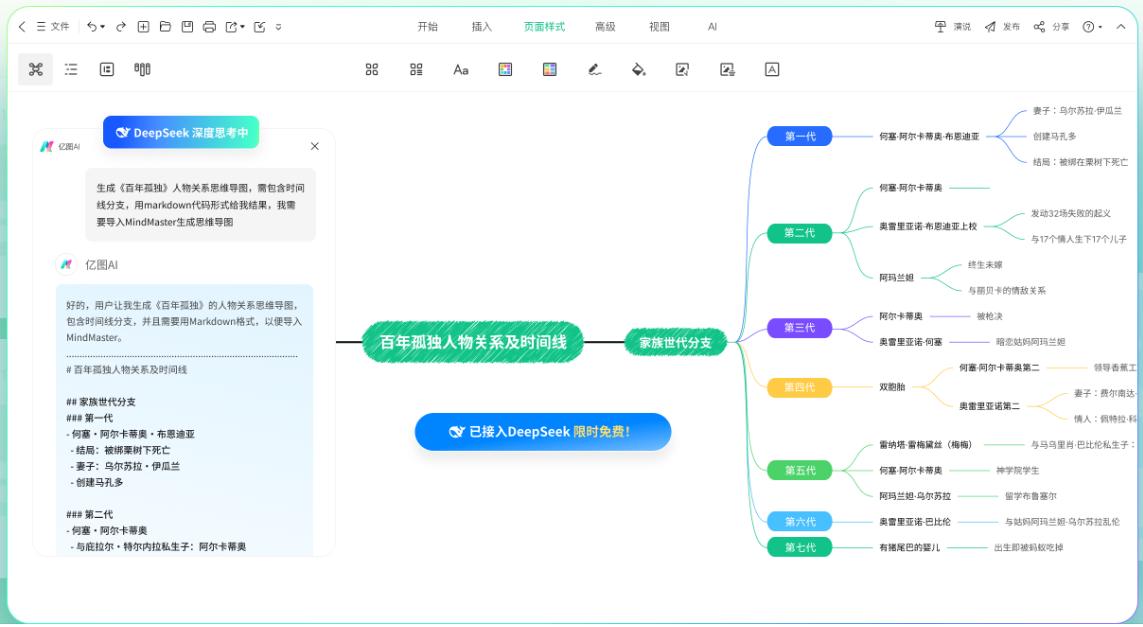
Task: Select the 第一代 node
Action: click(800, 136)
